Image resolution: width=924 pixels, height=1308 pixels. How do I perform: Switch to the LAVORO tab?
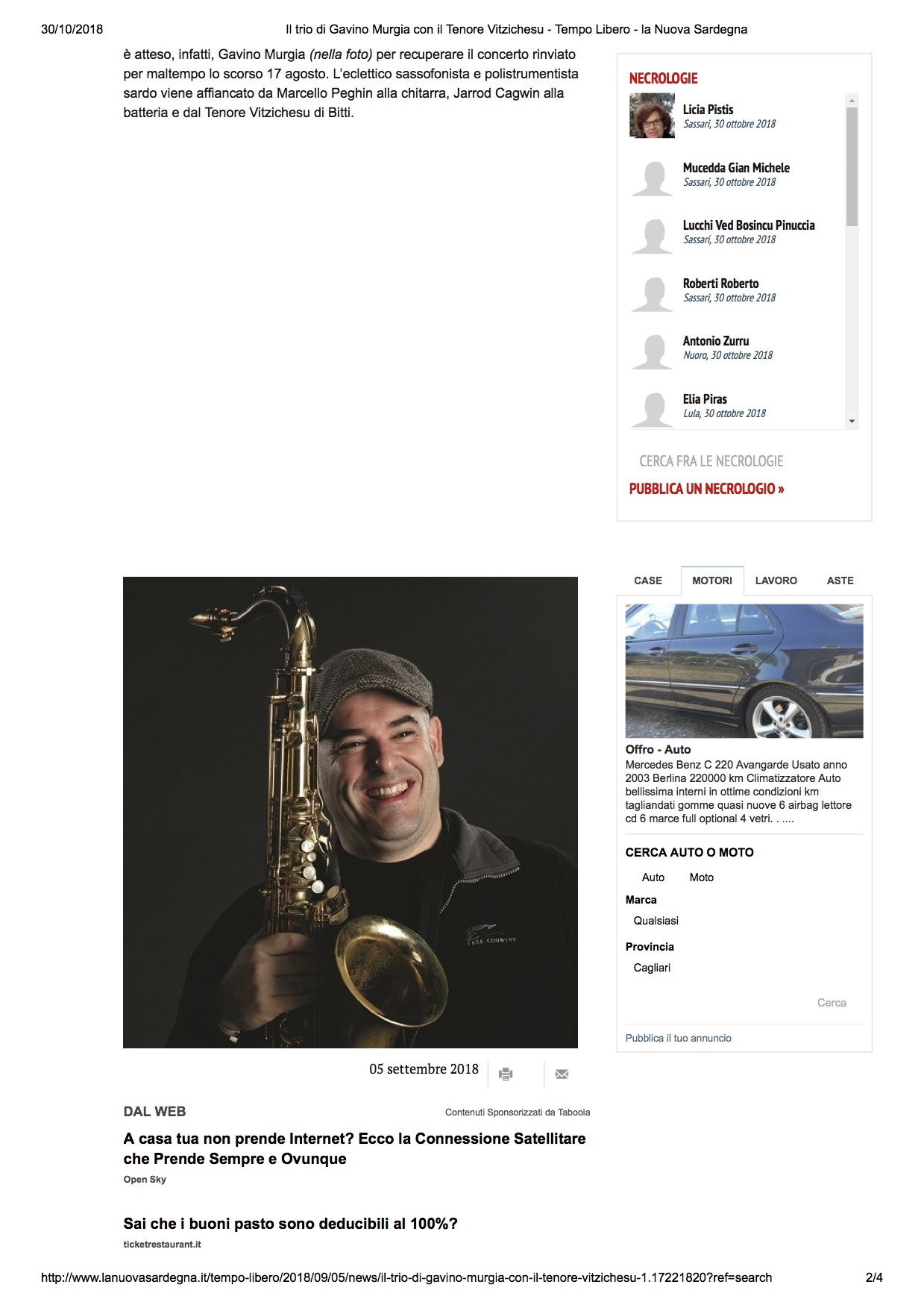(776, 581)
